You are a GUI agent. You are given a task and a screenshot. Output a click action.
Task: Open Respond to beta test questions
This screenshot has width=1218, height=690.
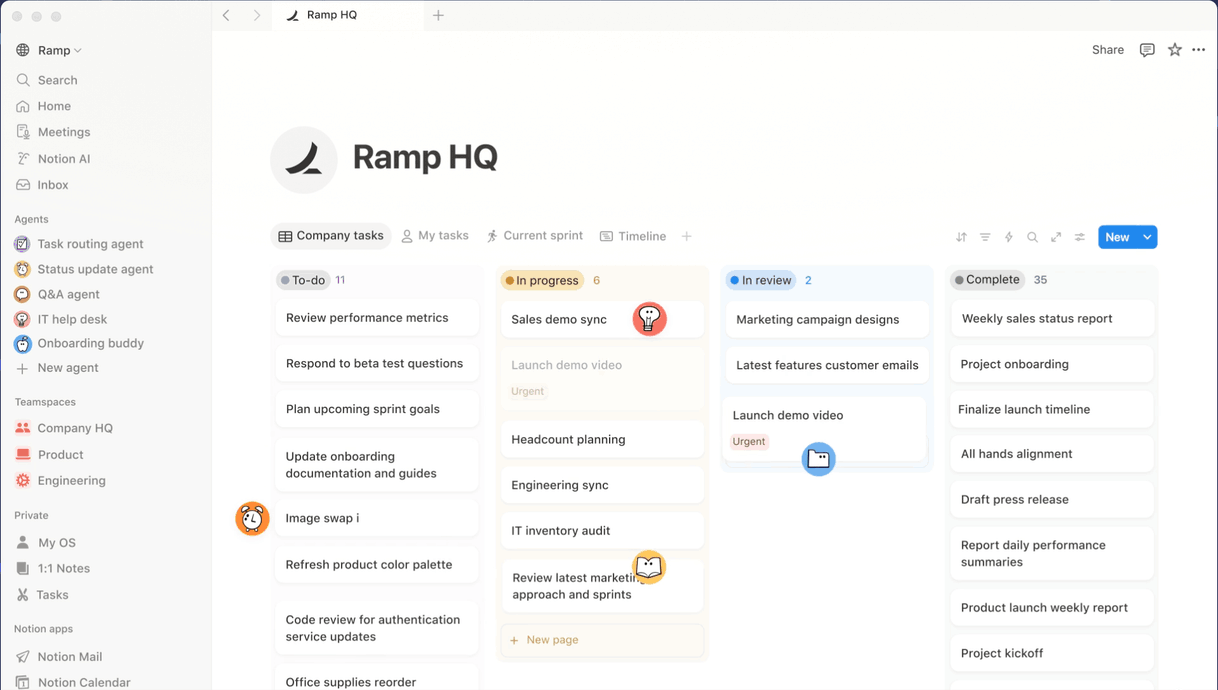pyautogui.click(x=377, y=363)
